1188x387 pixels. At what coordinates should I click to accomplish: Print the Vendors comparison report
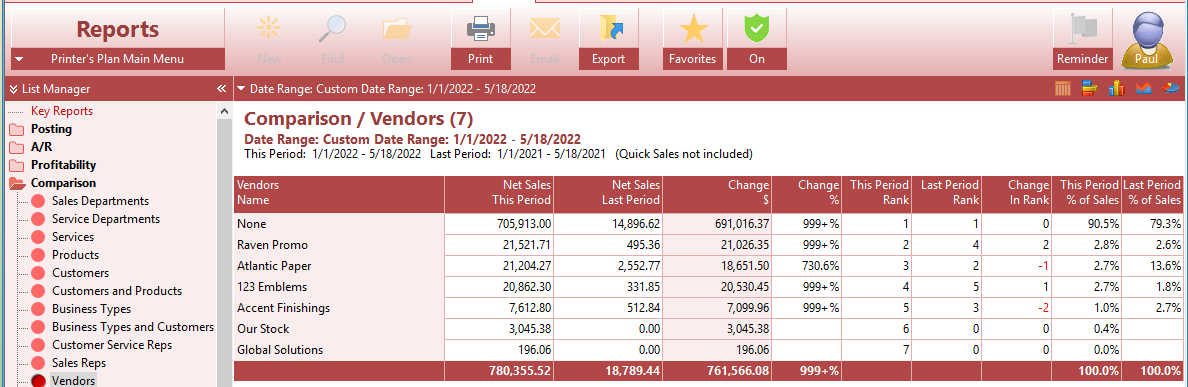(480, 39)
